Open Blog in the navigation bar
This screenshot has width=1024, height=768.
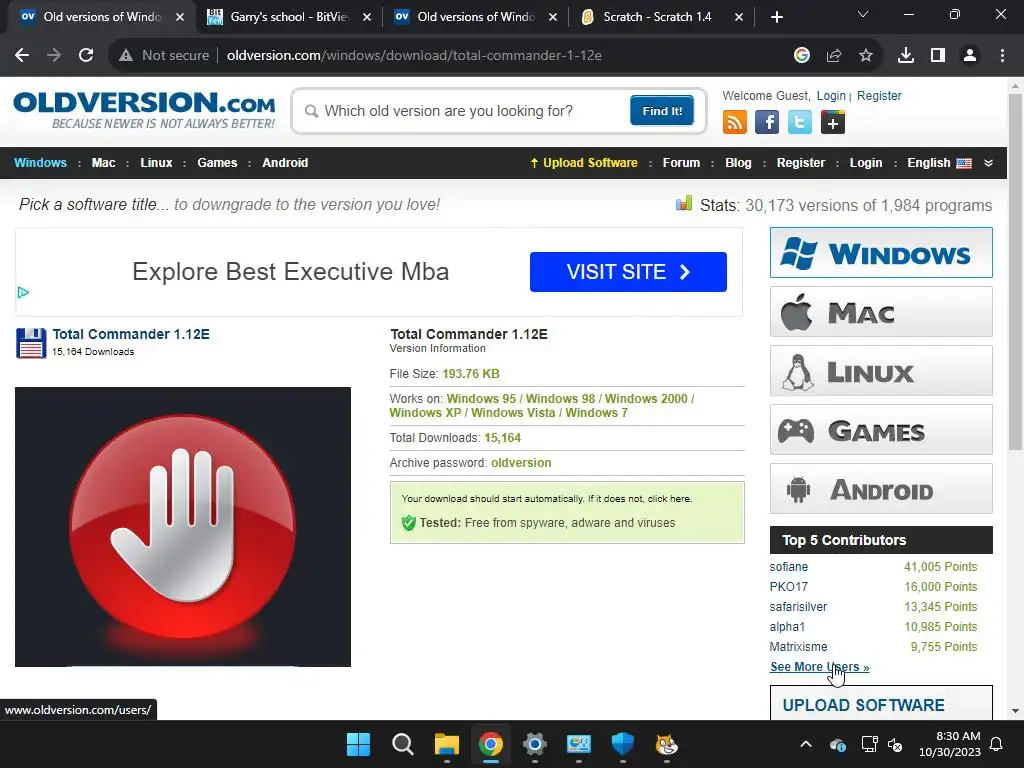(738, 163)
